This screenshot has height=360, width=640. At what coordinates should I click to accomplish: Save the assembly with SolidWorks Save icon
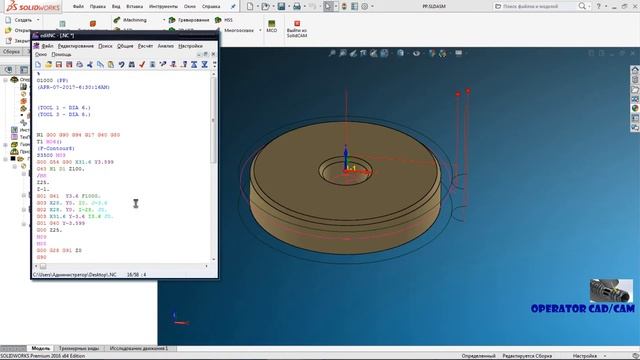pos(281,6)
